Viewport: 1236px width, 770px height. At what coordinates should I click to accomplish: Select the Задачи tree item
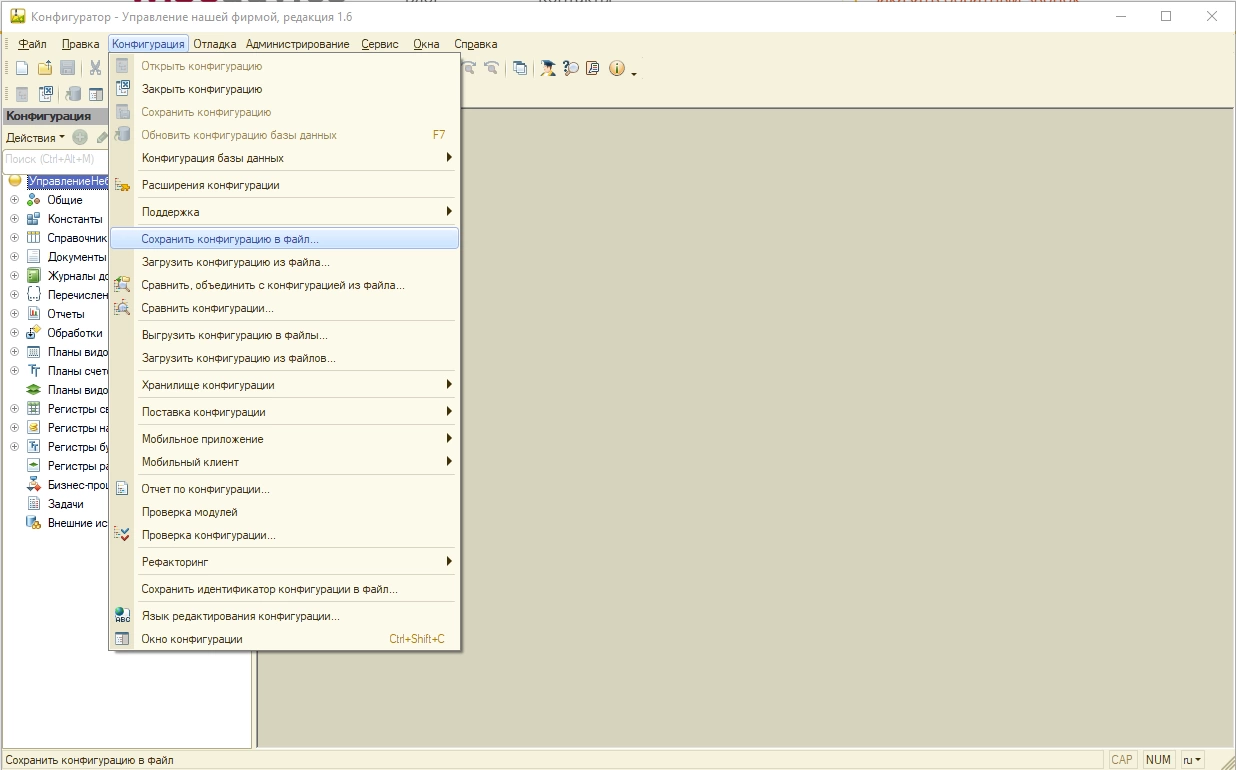pos(66,504)
